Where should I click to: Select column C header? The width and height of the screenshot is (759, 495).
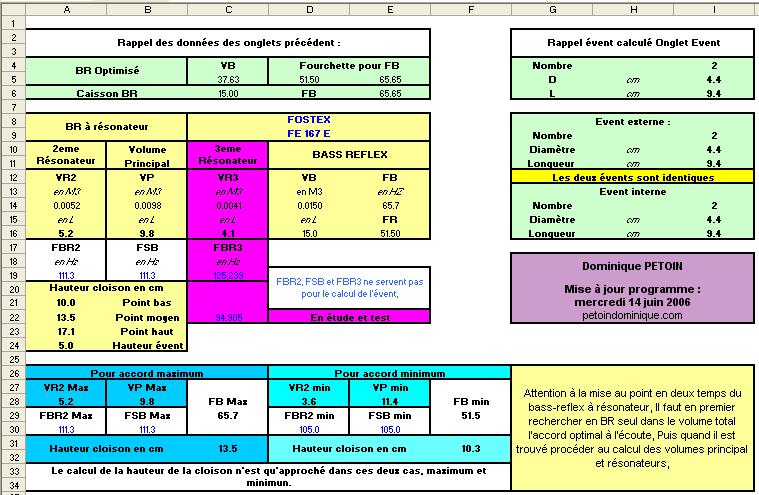[228, 9]
